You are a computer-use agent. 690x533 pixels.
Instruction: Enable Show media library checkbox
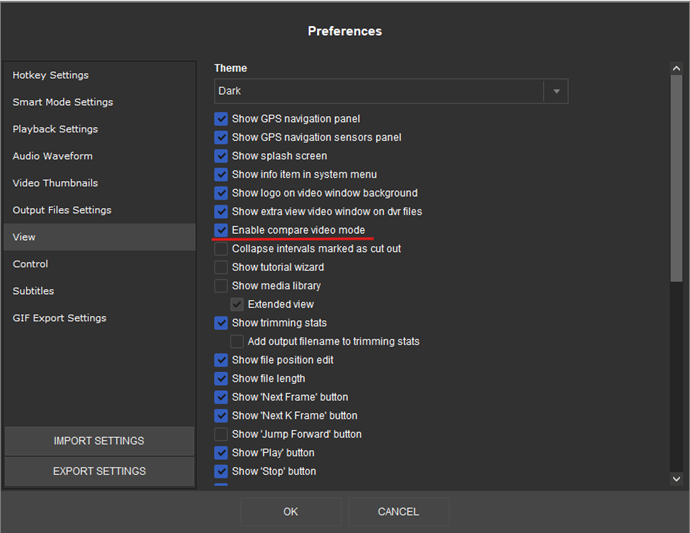click(x=221, y=286)
